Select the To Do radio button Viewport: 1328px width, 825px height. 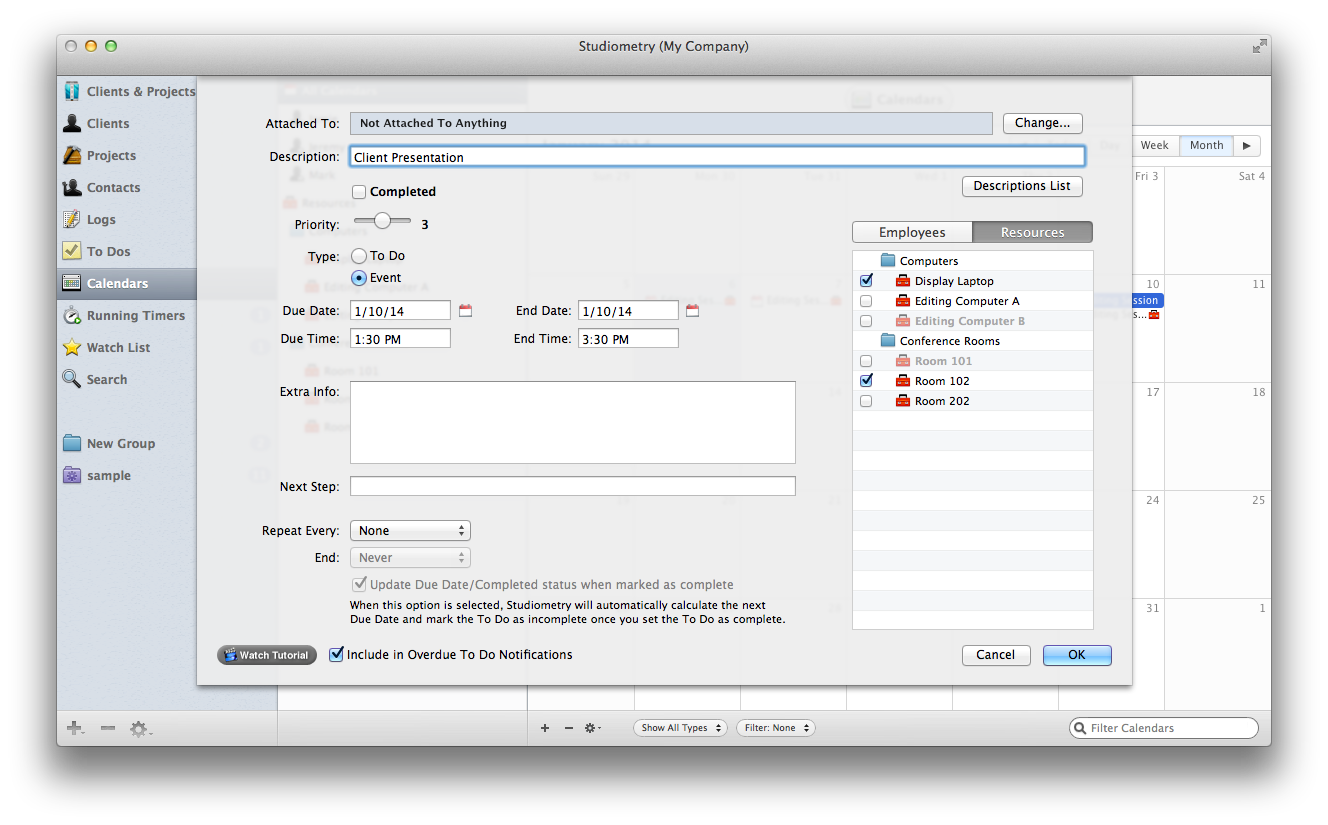point(358,255)
